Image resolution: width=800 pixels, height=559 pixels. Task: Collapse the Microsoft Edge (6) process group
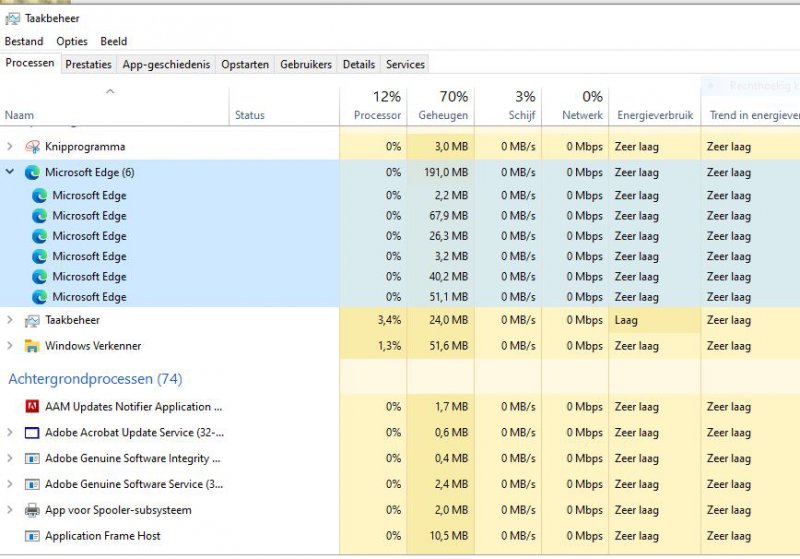10,173
